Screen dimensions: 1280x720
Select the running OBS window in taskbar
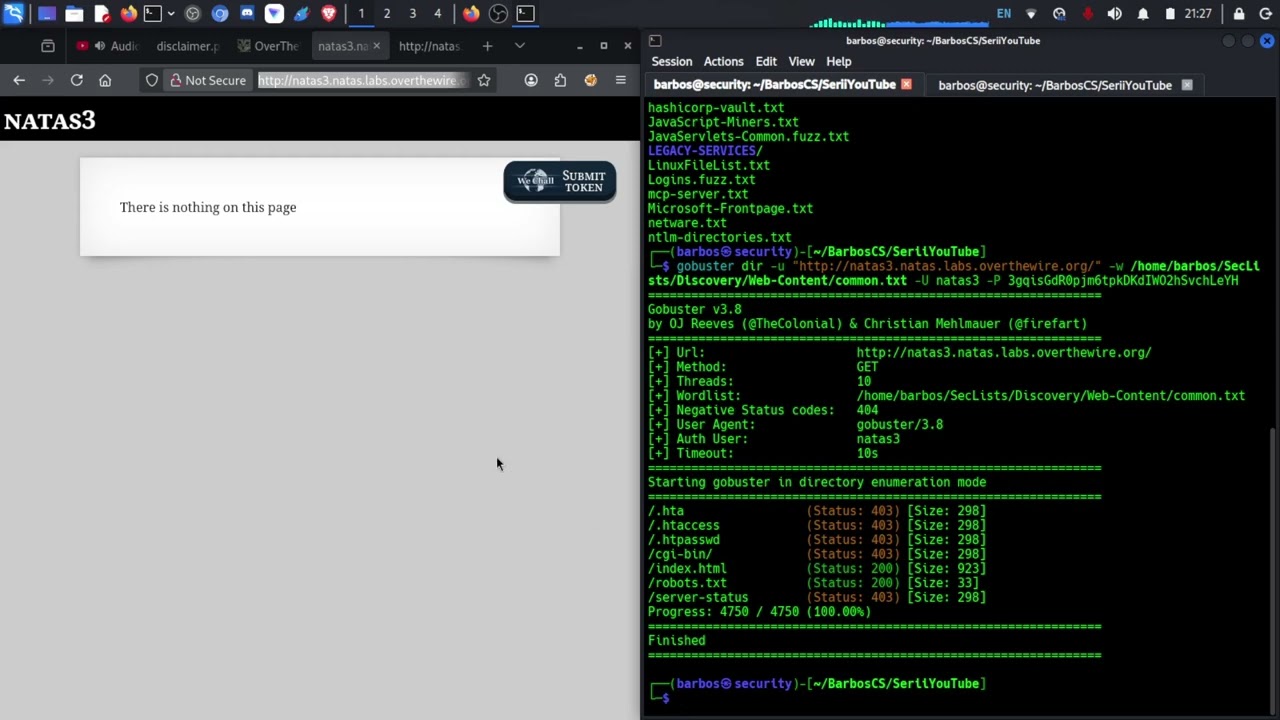pos(498,14)
